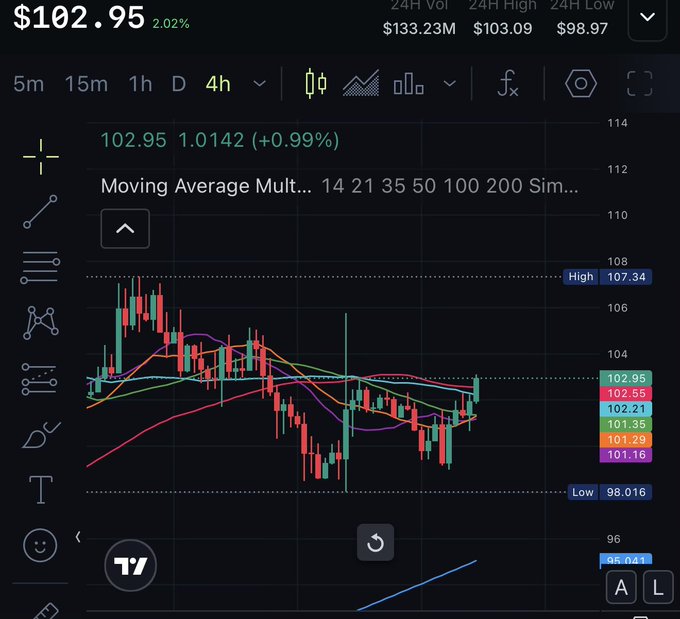Click the Moving Average Mult... indicator label
Viewport: 680px width, 619px height.
point(206,186)
